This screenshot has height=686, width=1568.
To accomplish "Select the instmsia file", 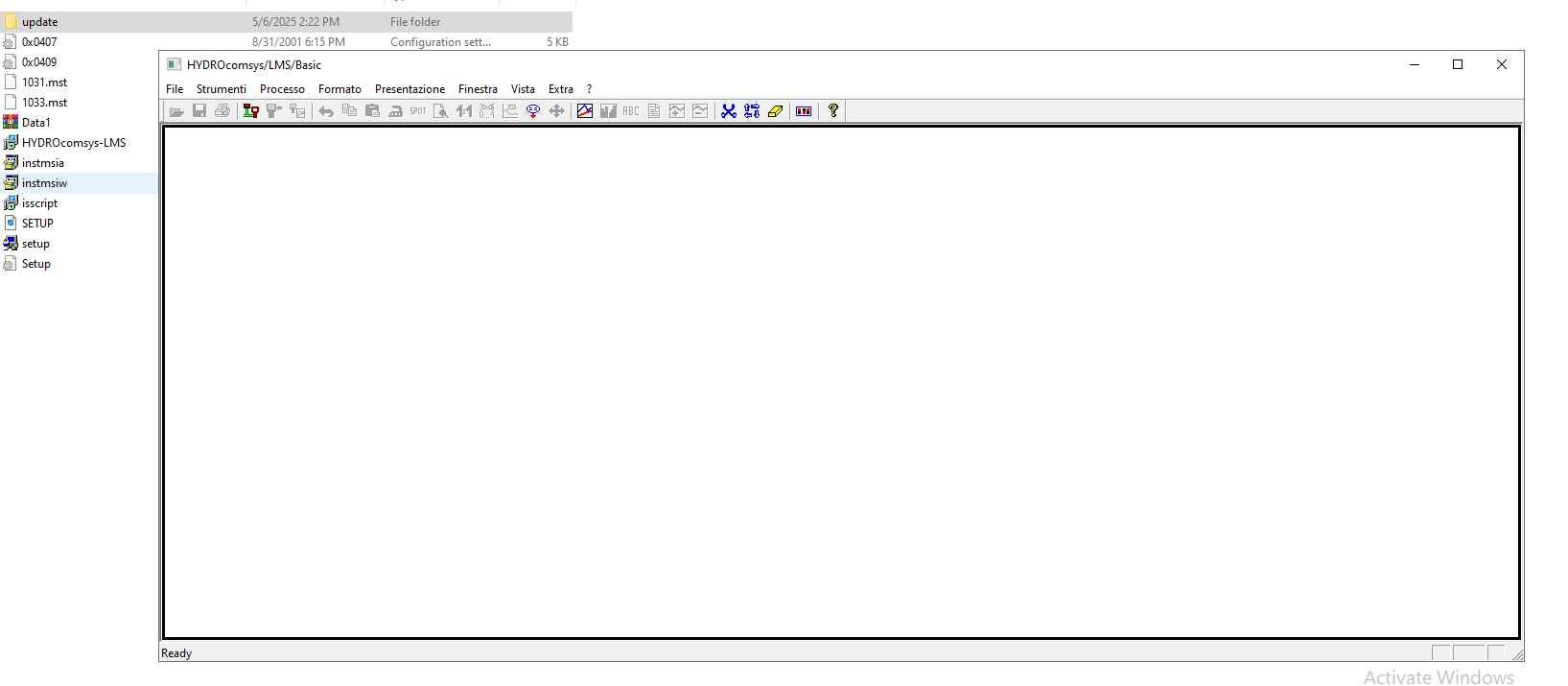I will [x=42, y=163].
